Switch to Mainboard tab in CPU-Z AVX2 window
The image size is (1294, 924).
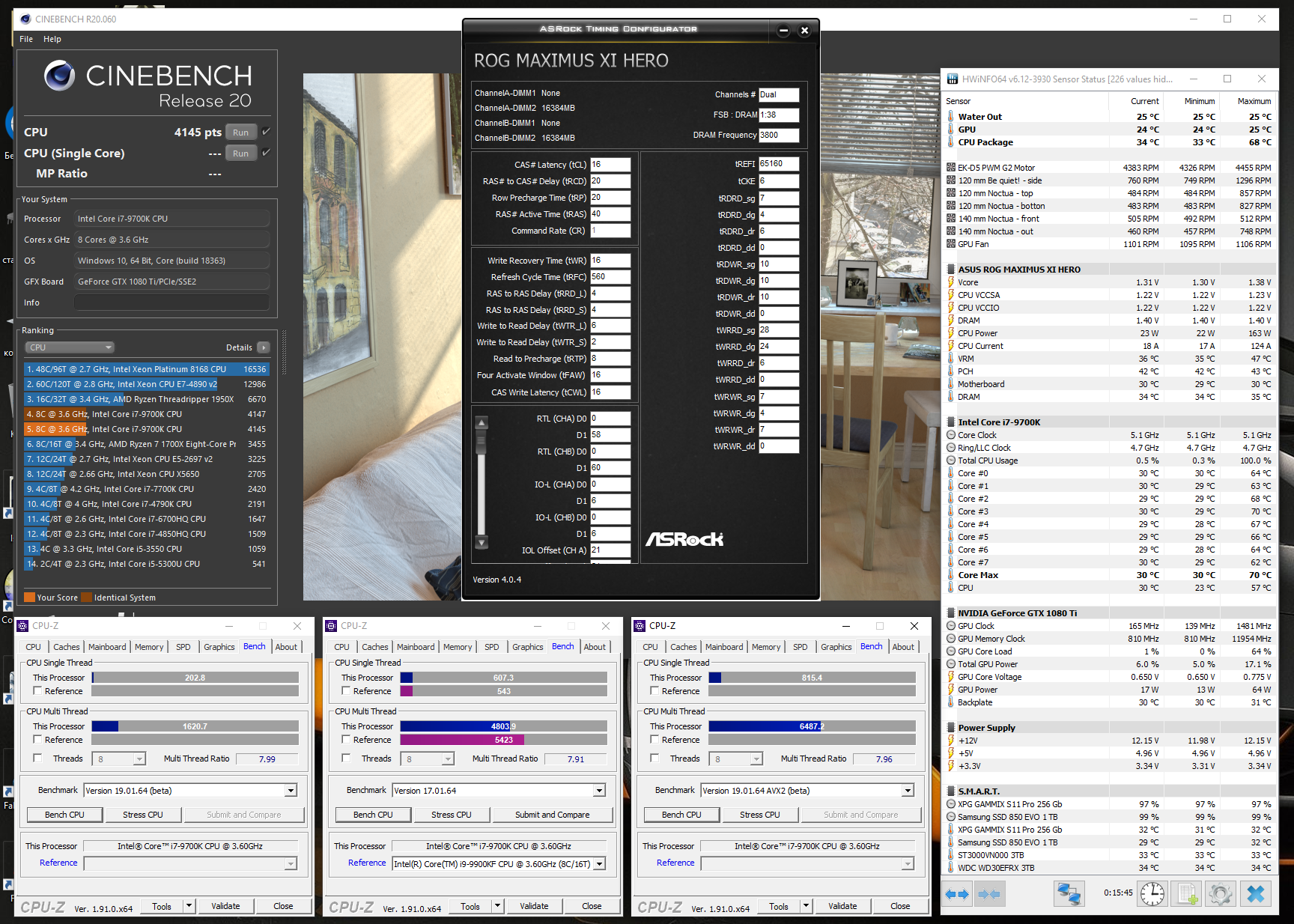pos(724,647)
